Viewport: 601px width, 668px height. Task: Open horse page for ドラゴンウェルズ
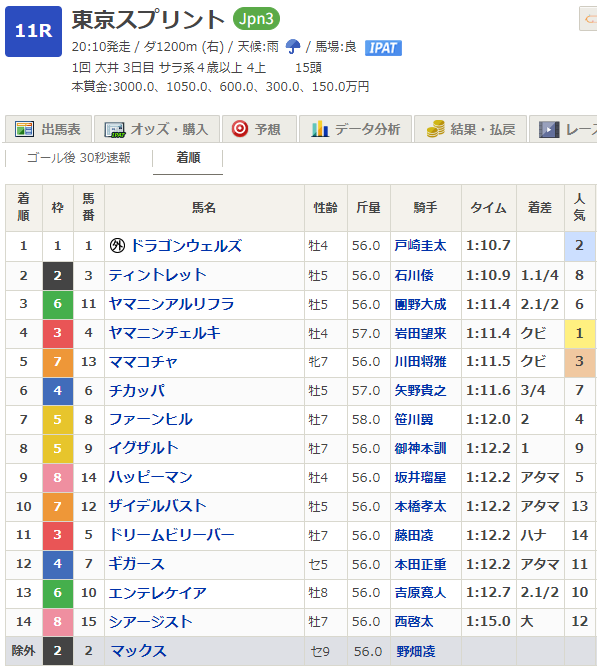coord(186,246)
